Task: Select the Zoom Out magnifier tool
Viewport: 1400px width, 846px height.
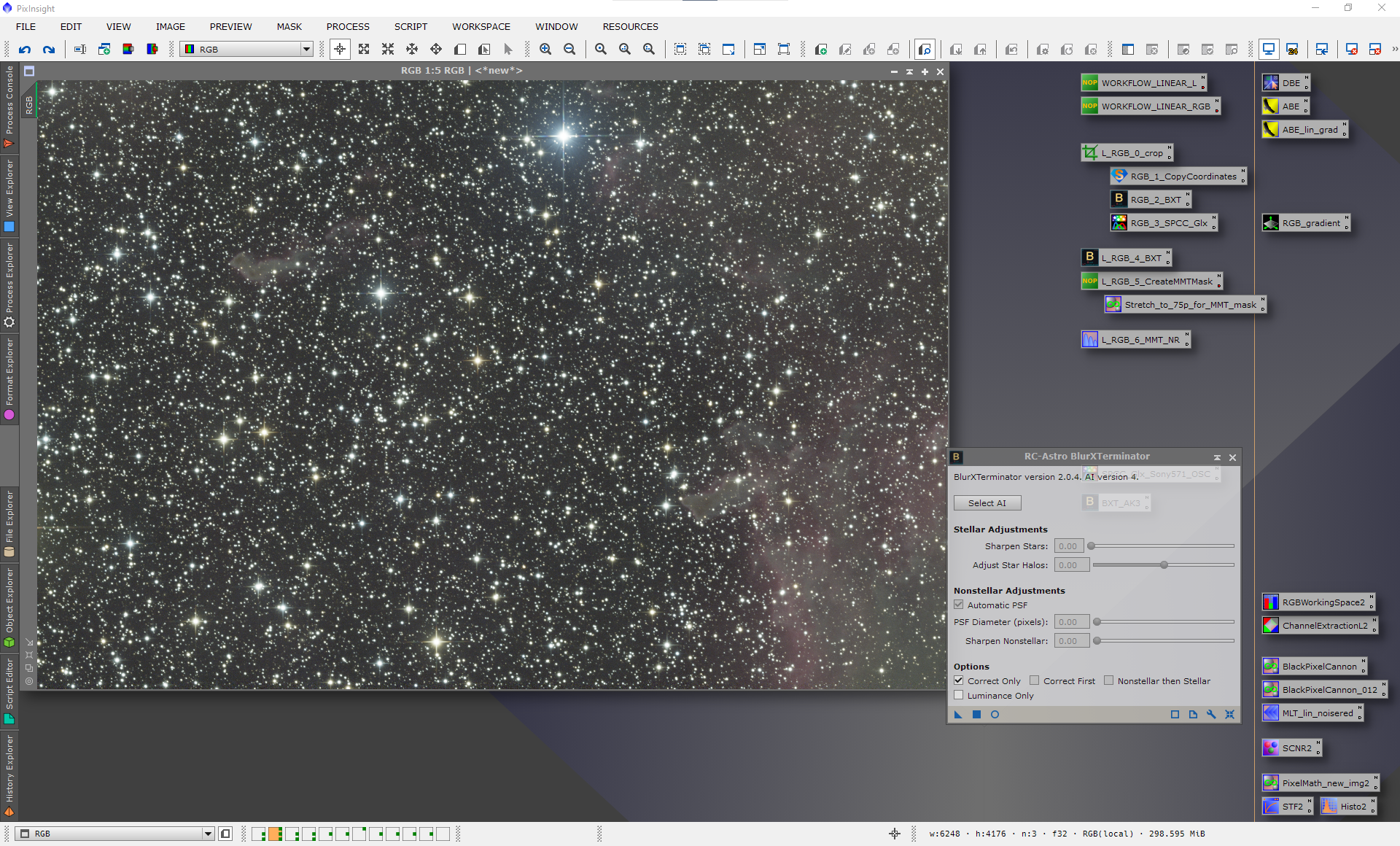Action: click(569, 50)
